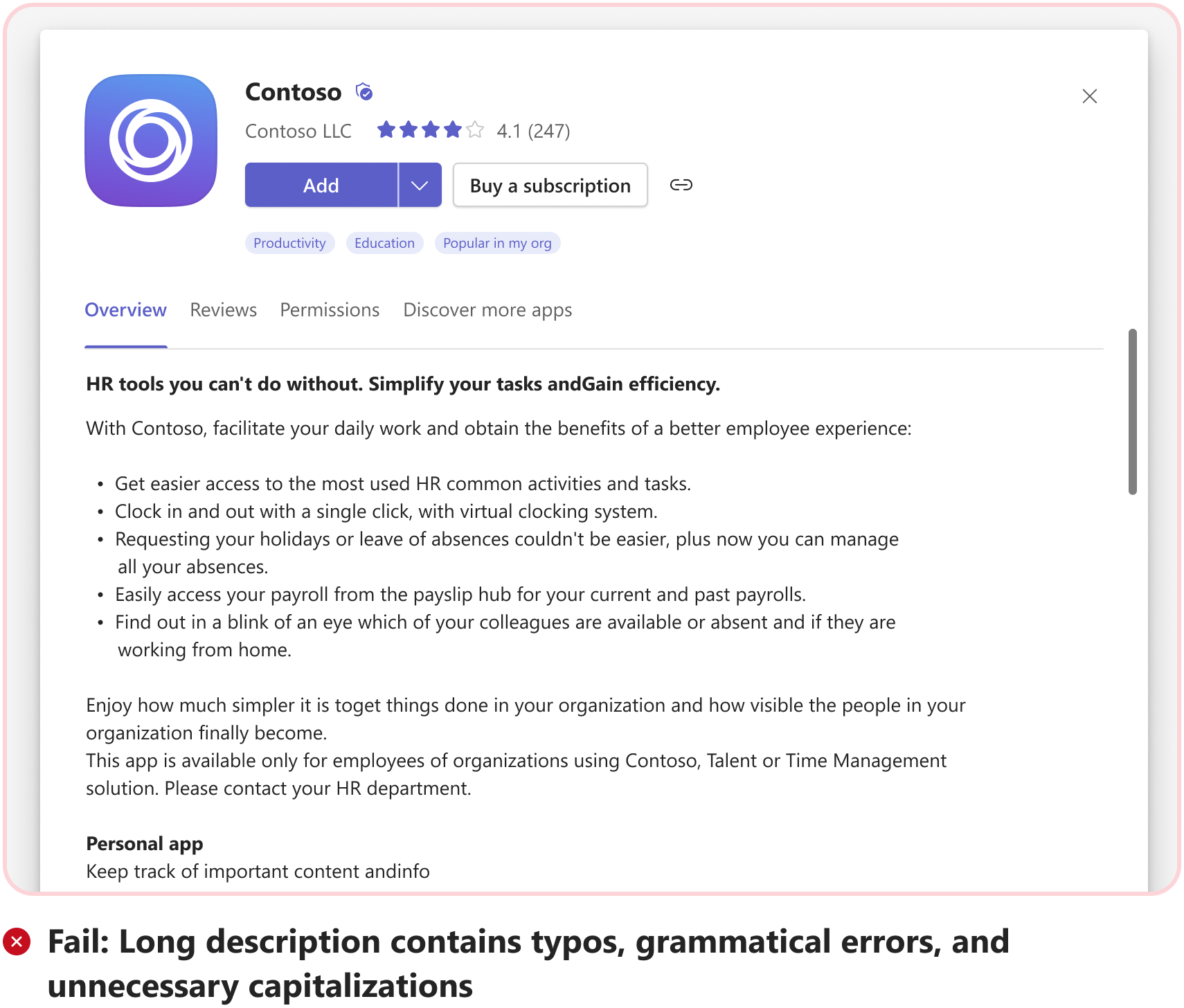Click the 'With Contoso, facilitate your daily work' line
1184x1008 pixels.
coord(499,429)
